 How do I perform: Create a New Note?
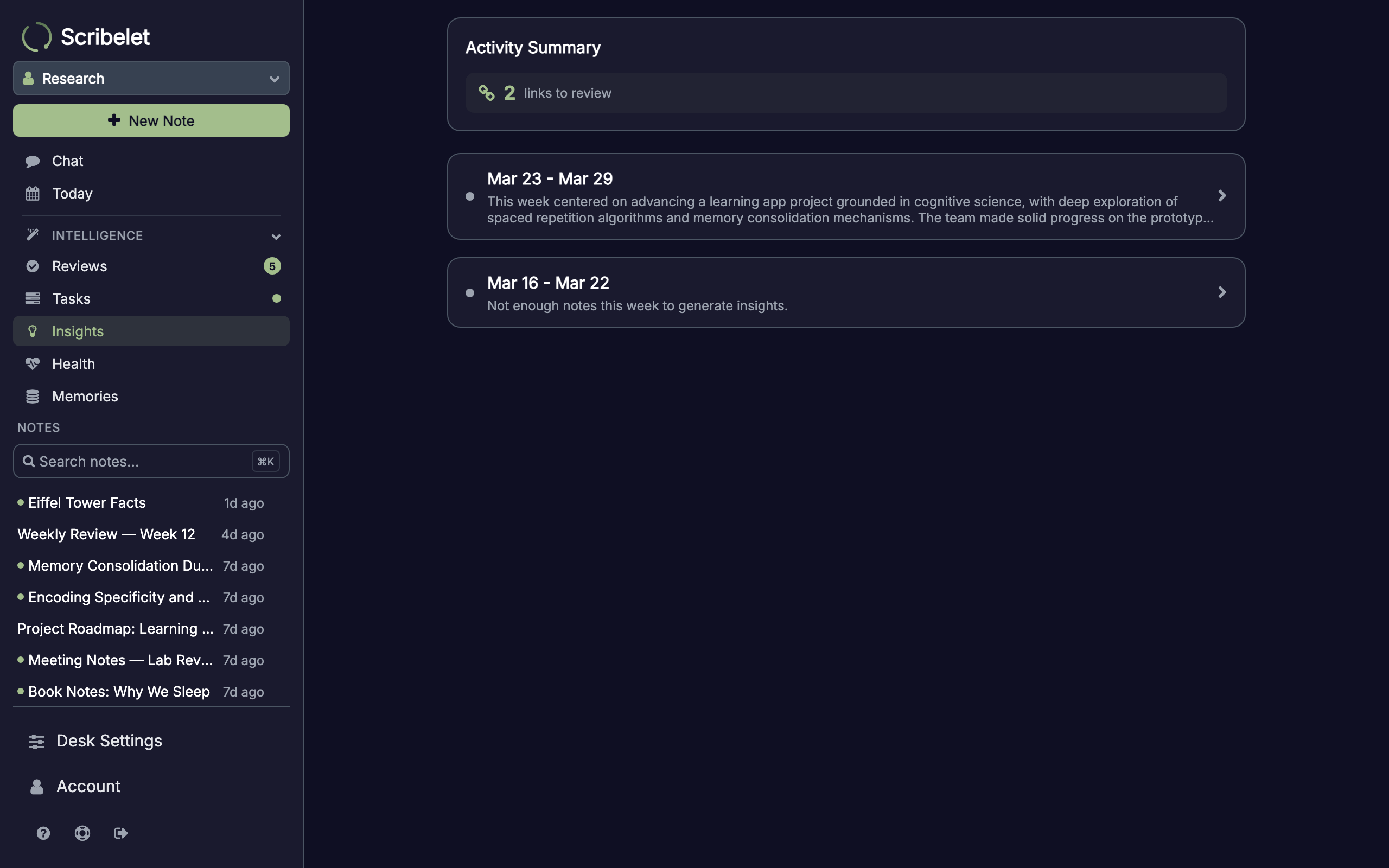(151, 120)
